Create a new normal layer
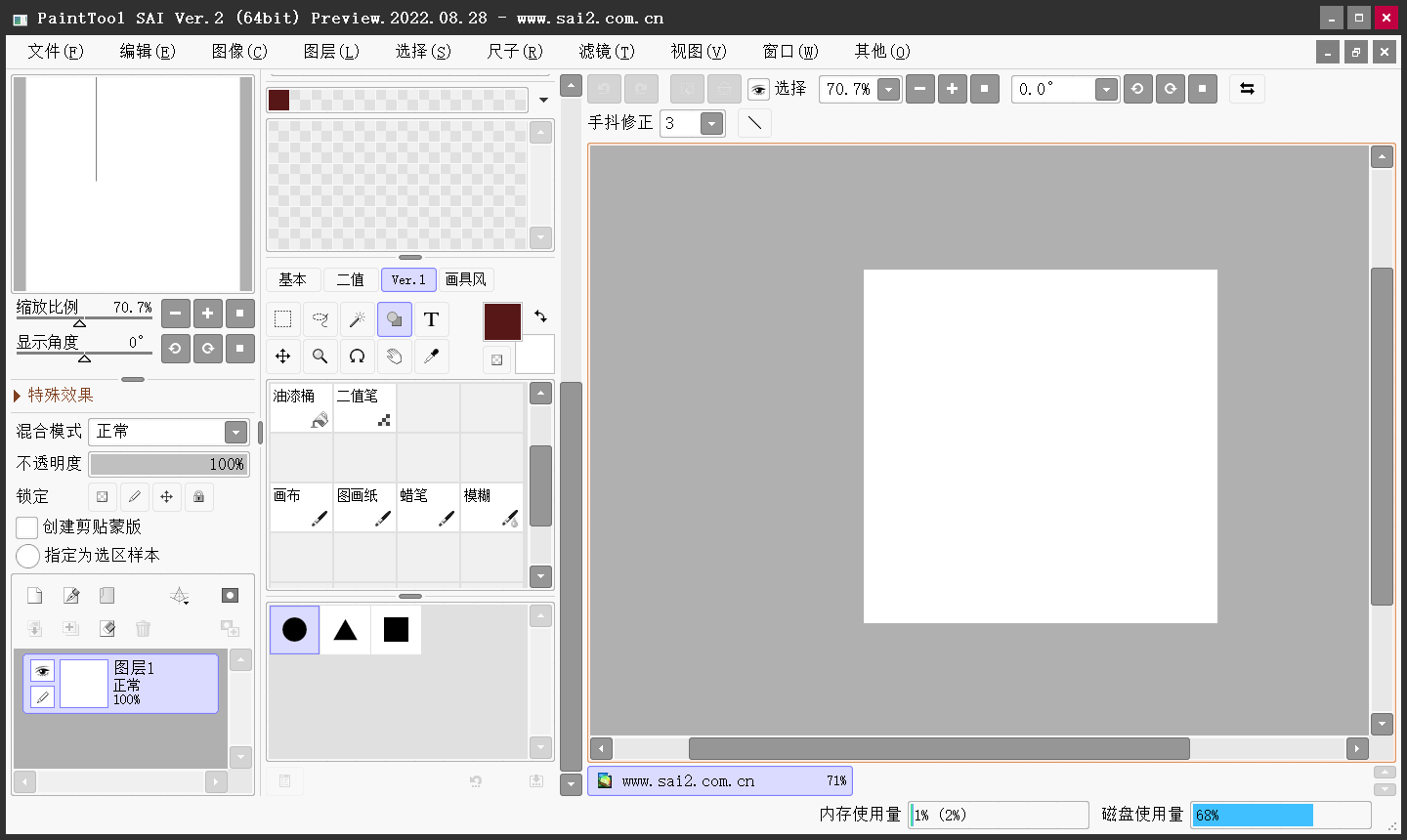The width and height of the screenshot is (1407, 840). (34, 596)
